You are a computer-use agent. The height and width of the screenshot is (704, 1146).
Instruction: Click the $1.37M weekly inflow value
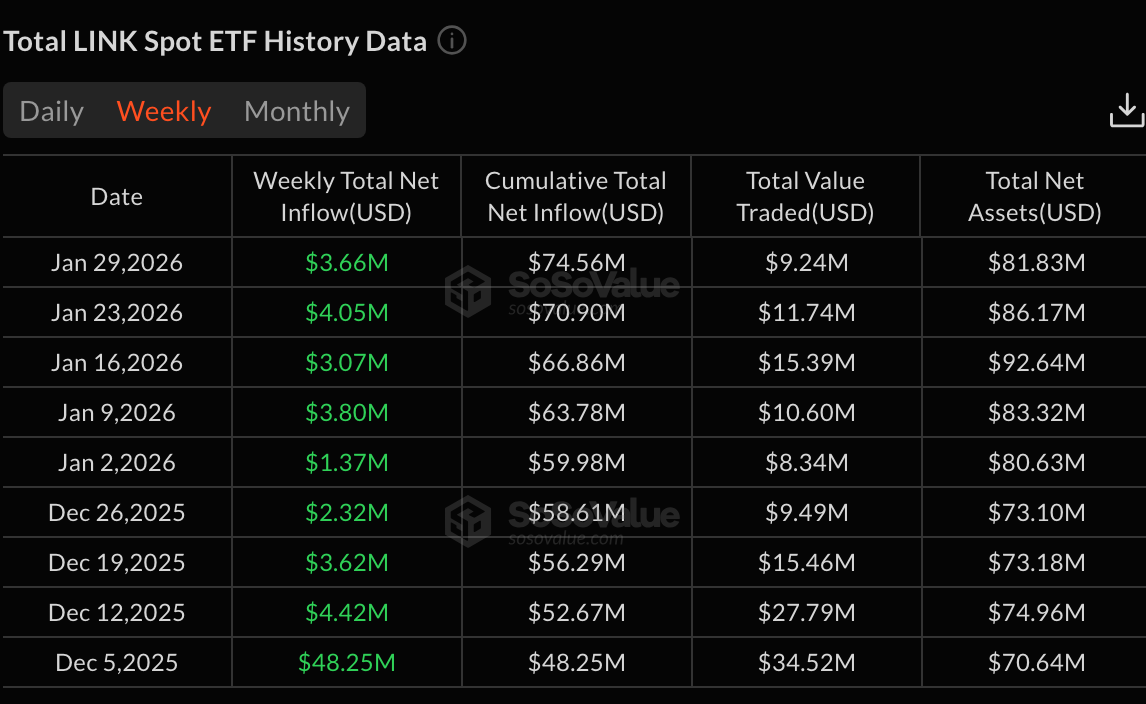pos(346,463)
